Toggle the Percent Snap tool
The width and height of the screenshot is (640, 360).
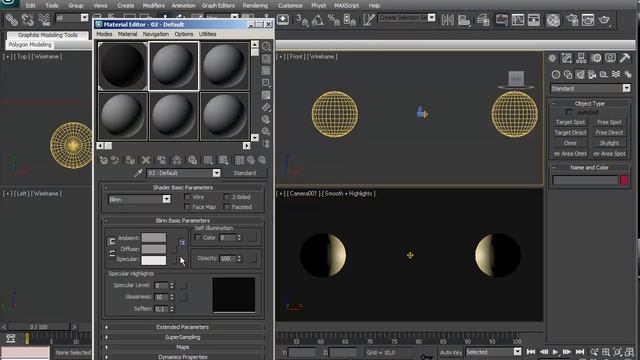click(x=333, y=20)
